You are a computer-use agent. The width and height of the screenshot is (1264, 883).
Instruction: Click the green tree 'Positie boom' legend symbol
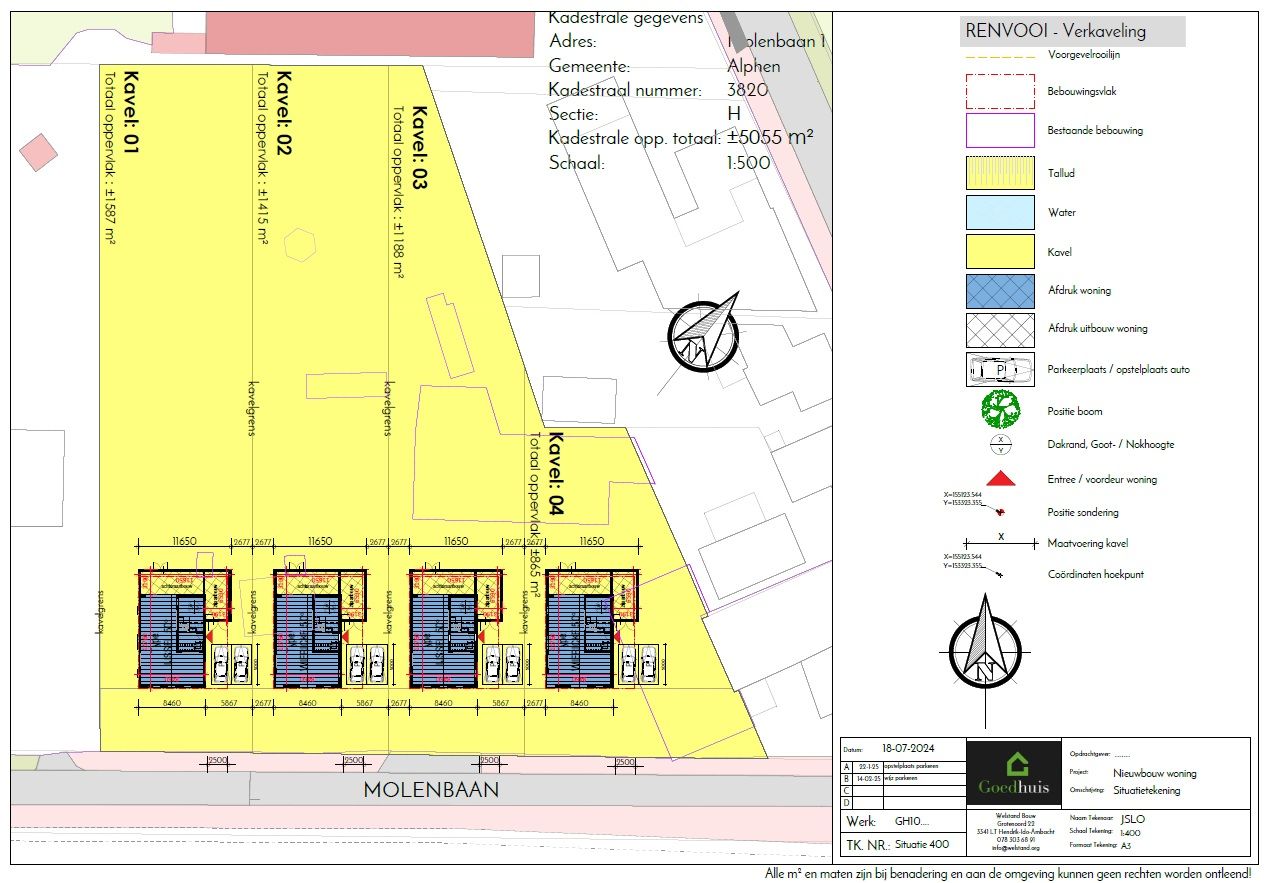point(1000,408)
